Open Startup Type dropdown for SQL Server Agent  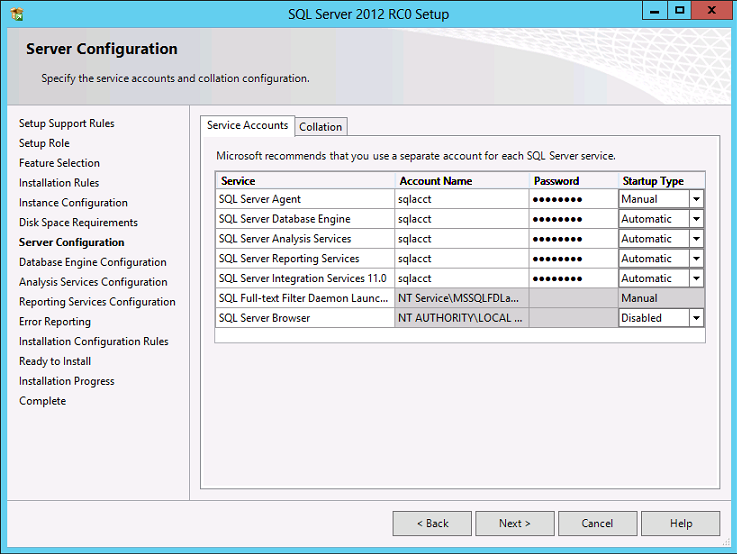pos(696,199)
